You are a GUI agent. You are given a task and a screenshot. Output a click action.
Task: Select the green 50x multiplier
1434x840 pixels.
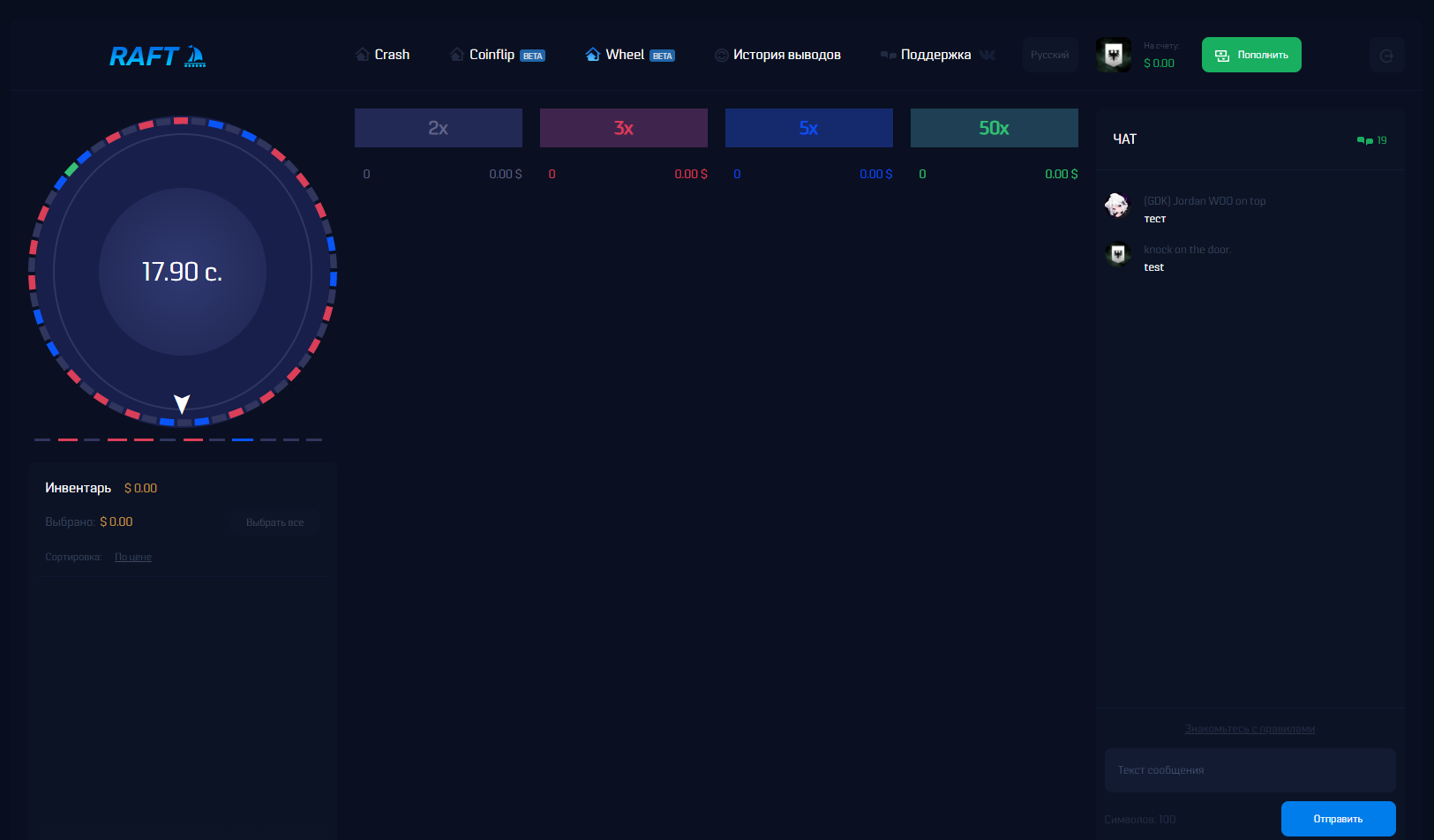(x=995, y=128)
